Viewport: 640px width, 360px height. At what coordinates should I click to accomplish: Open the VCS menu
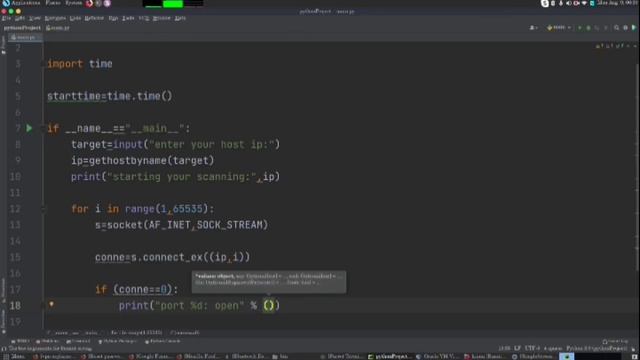tap(144, 18)
